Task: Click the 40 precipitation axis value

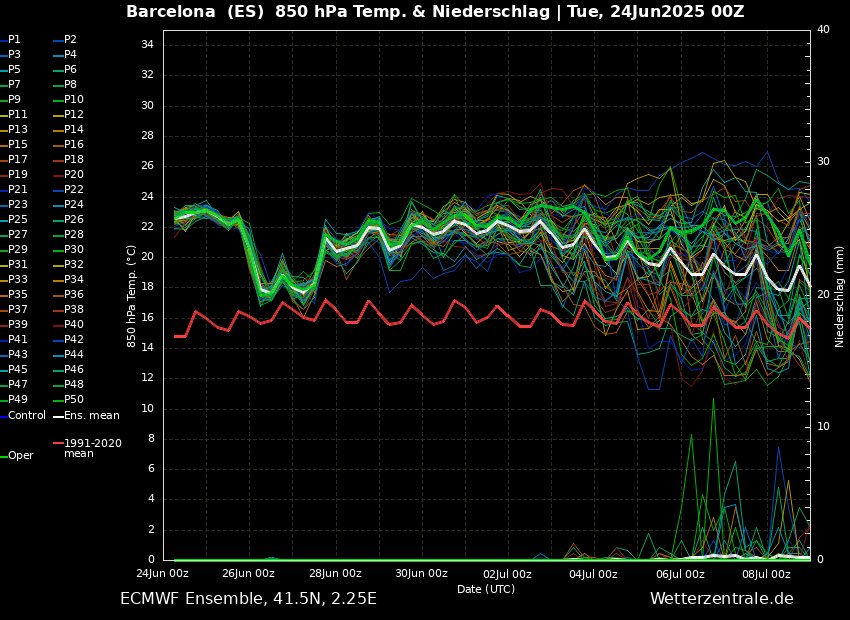Action: click(x=823, y=29)
